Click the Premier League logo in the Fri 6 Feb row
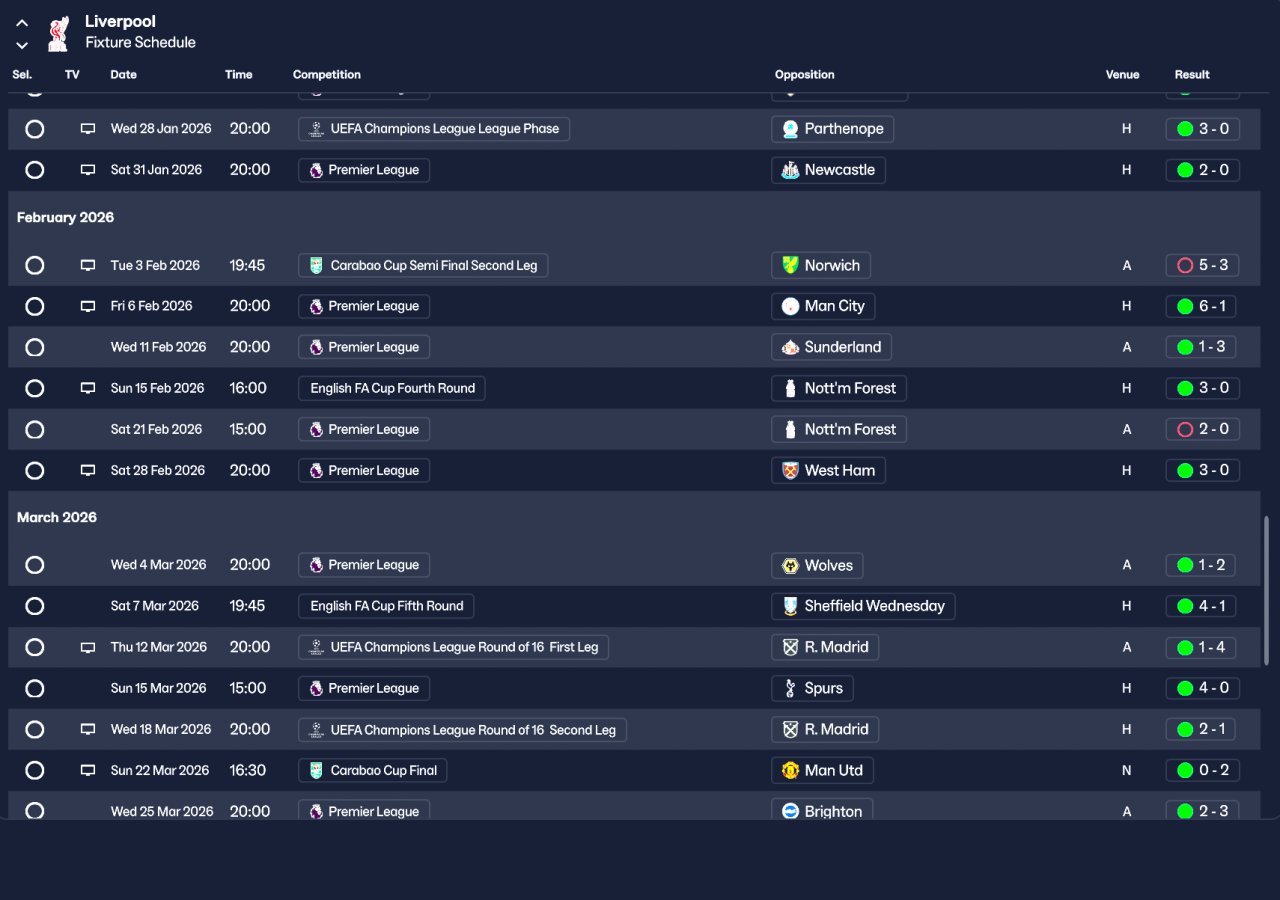Viewport: 1280px width, 900px height. tap(316, 306)
